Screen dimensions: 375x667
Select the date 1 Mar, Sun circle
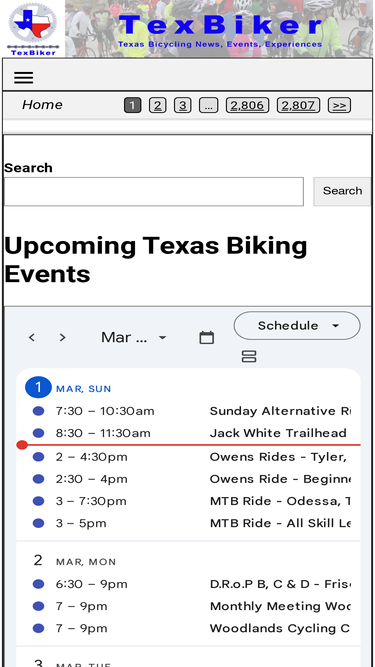tap(38, 388)
